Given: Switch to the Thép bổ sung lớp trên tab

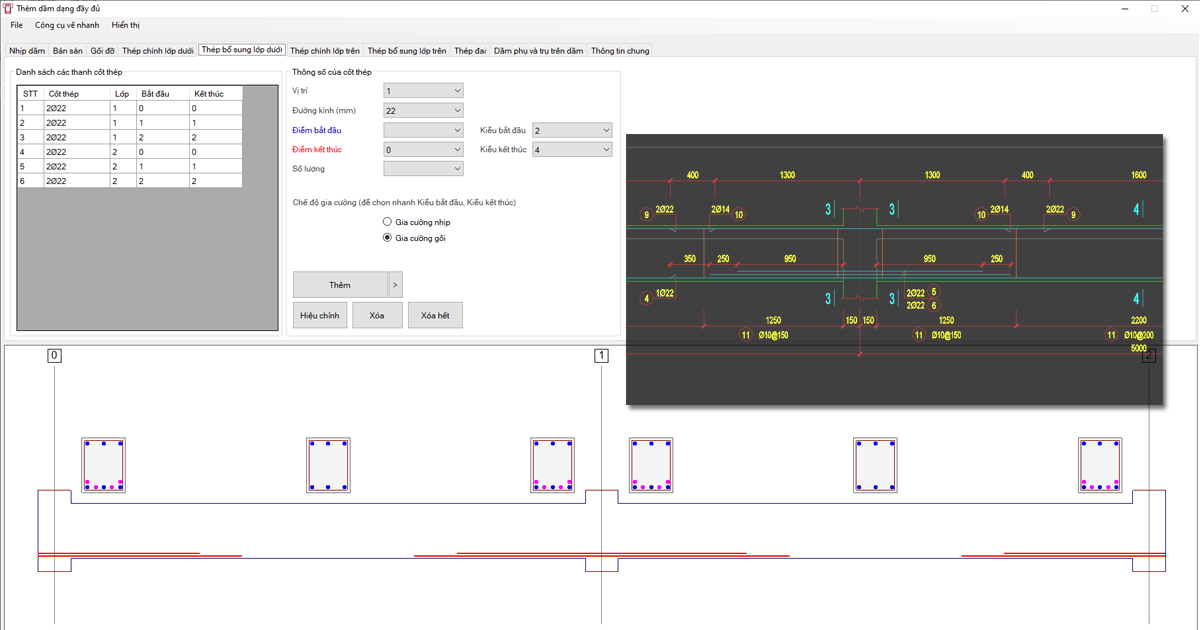Looking at the screenshot, I should [407, 50].
